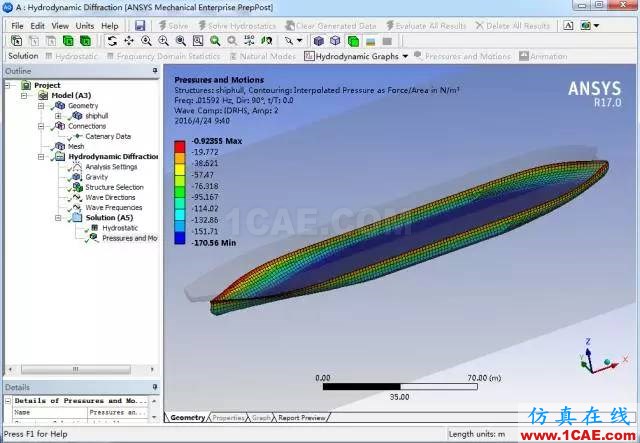
Task: Click the pin icon of Outline panel
Action: (x=155, y=71)
